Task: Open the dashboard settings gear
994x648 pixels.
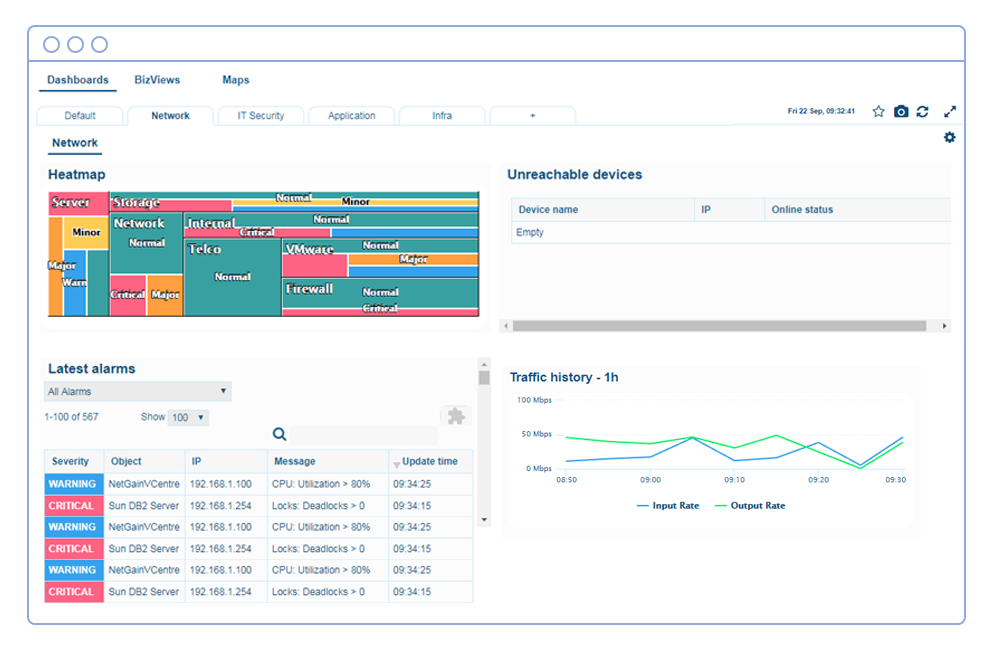Action: pos(949,137)
